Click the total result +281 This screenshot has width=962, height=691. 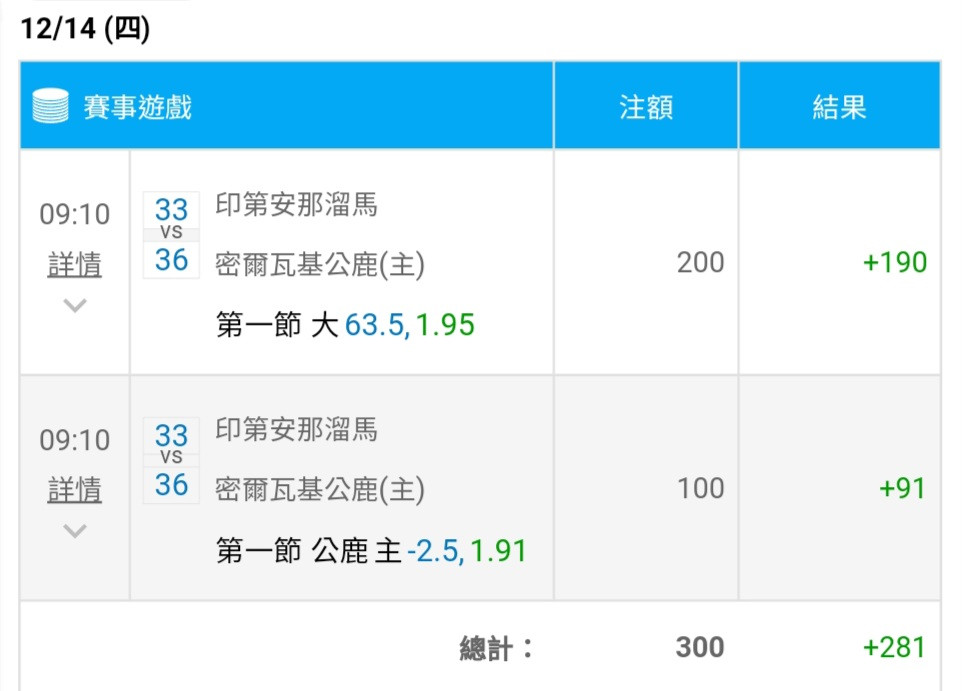[894, 647]
